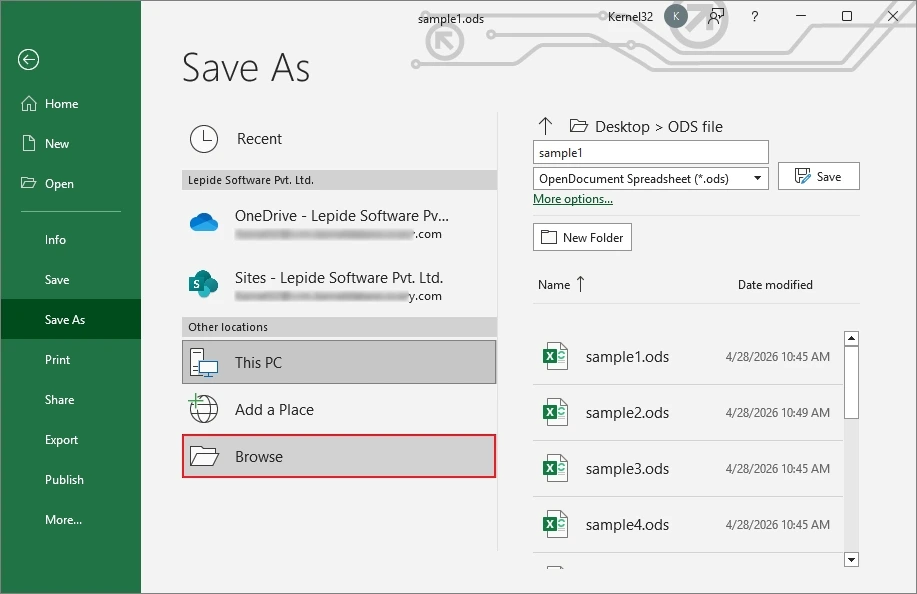Click the sample4.ods spreadsheet icon
Image resolution: width=917 pixels, height=594 pixels.
click(x=555, y=524)
